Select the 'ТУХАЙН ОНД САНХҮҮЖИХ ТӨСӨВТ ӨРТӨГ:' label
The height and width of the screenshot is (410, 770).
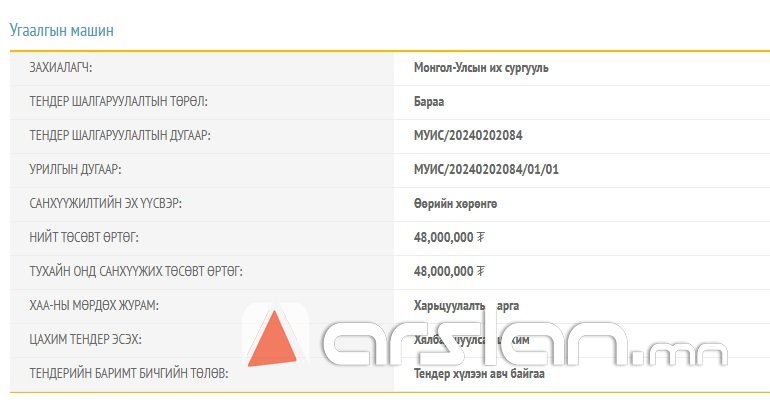point(136,271)
